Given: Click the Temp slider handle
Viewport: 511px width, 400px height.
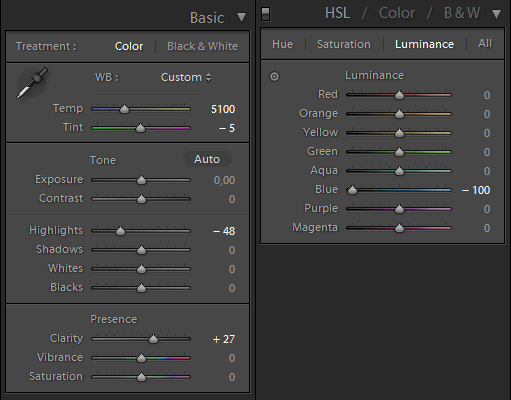Looking at the screenshot, I should click(x=124, y=109).
